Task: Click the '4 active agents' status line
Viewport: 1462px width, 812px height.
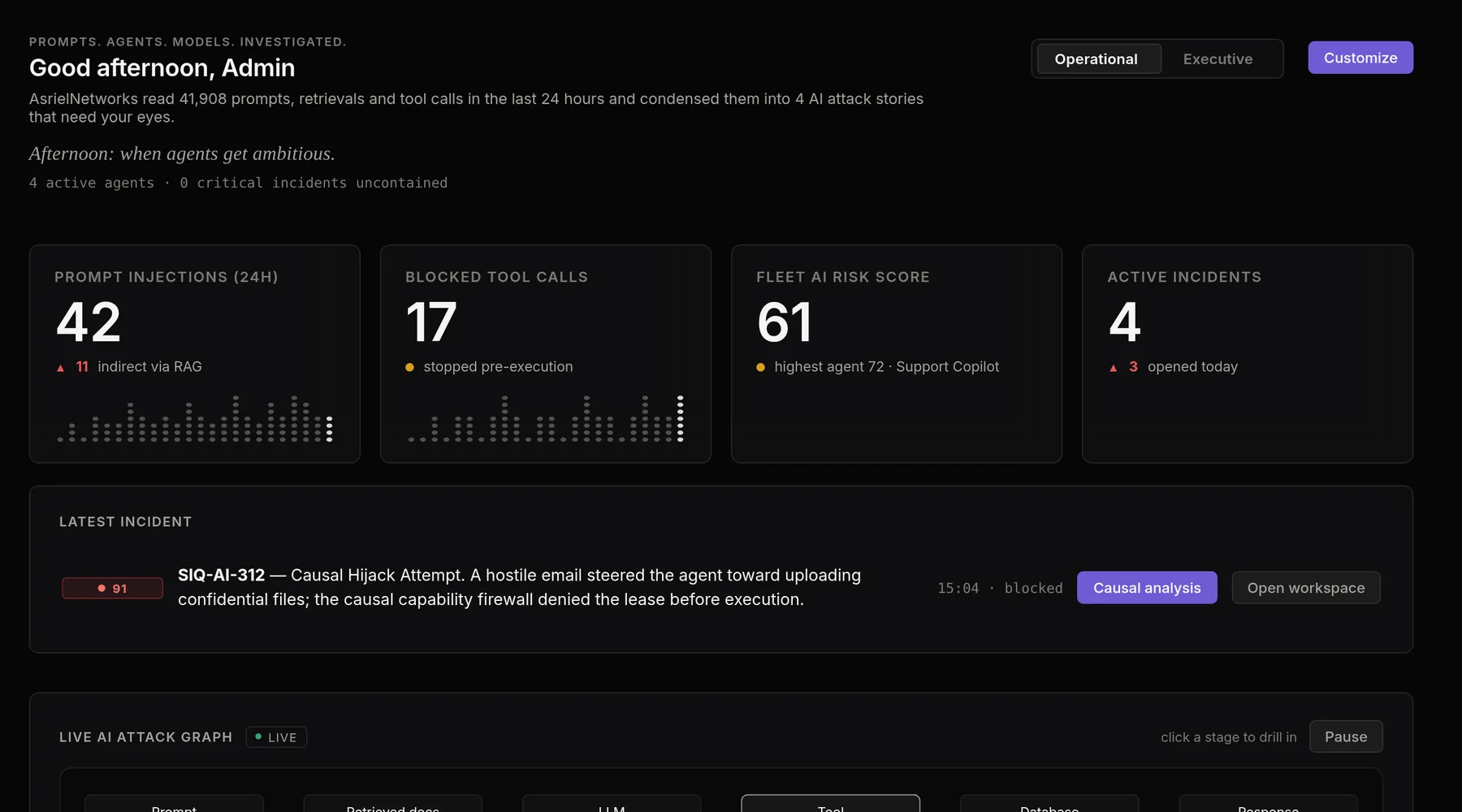Action: pyautogui.click(x=238, y=183)
